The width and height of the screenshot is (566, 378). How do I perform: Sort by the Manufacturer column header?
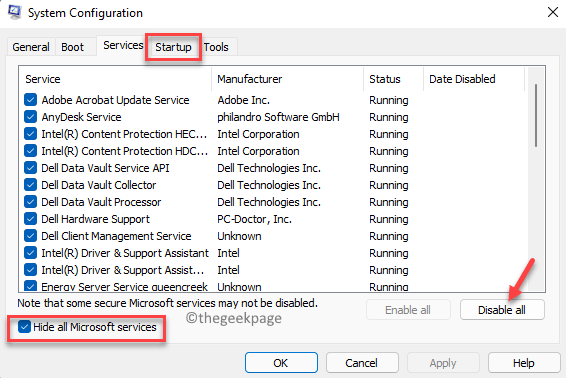click(x=287, y=79)
